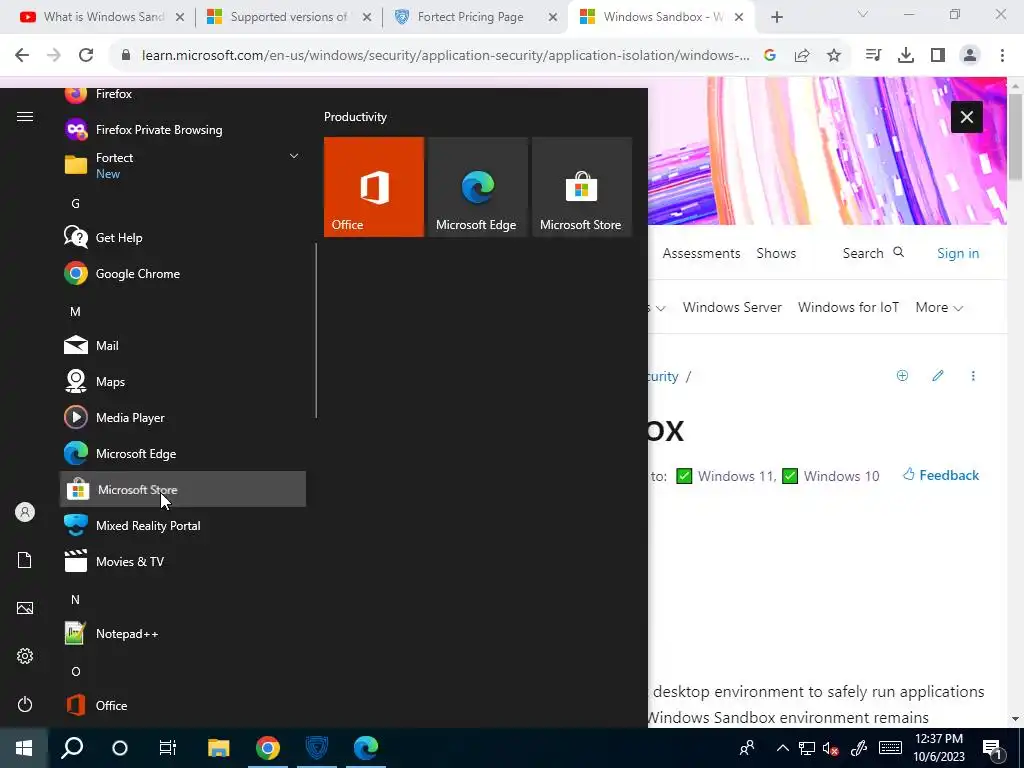Jump to letter M app group header
Viewport: 1024px width, 768px height.
tap(76, 312)
